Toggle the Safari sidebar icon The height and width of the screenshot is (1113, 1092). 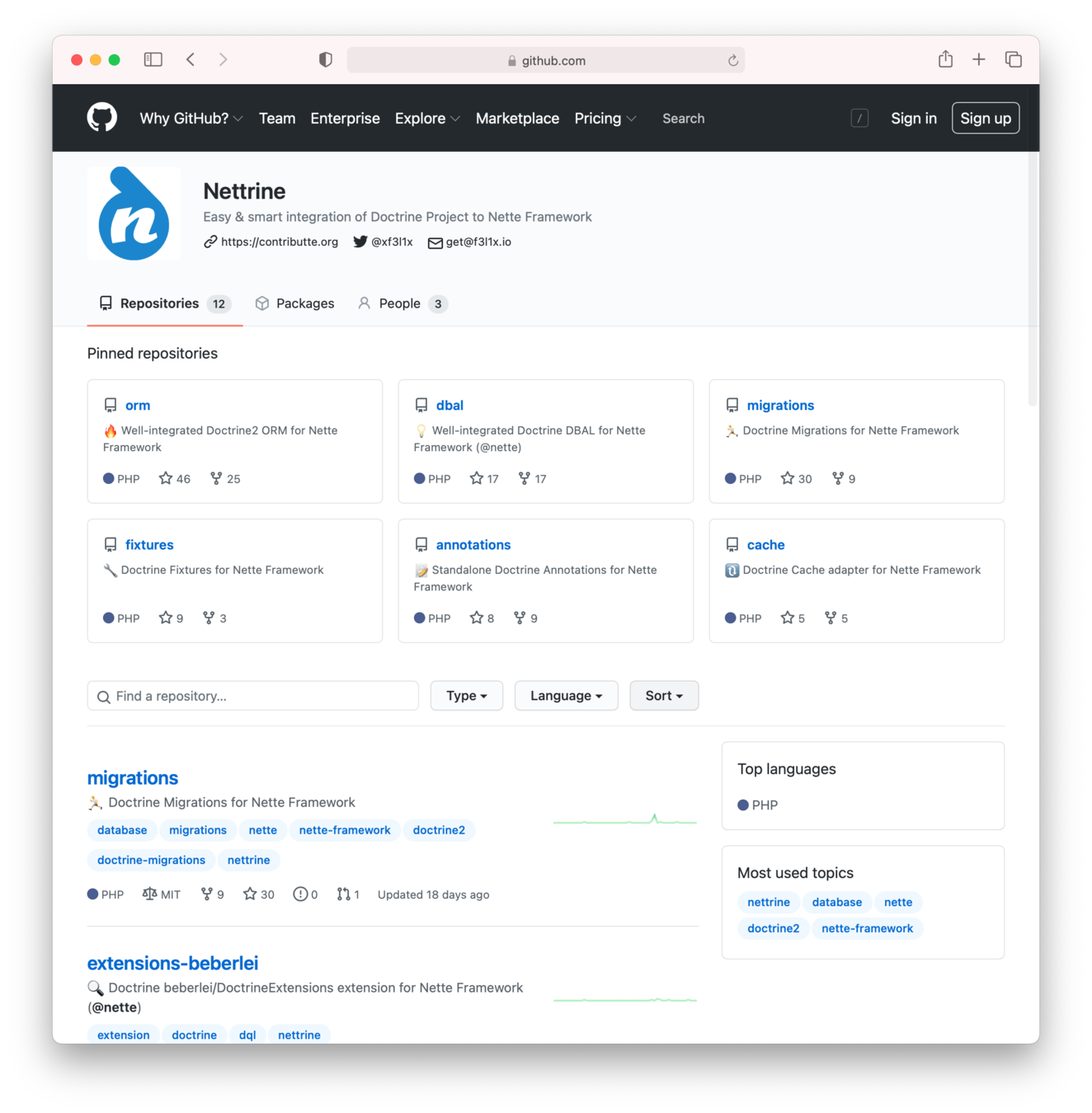pyautogui.click(x=153, y=59)
